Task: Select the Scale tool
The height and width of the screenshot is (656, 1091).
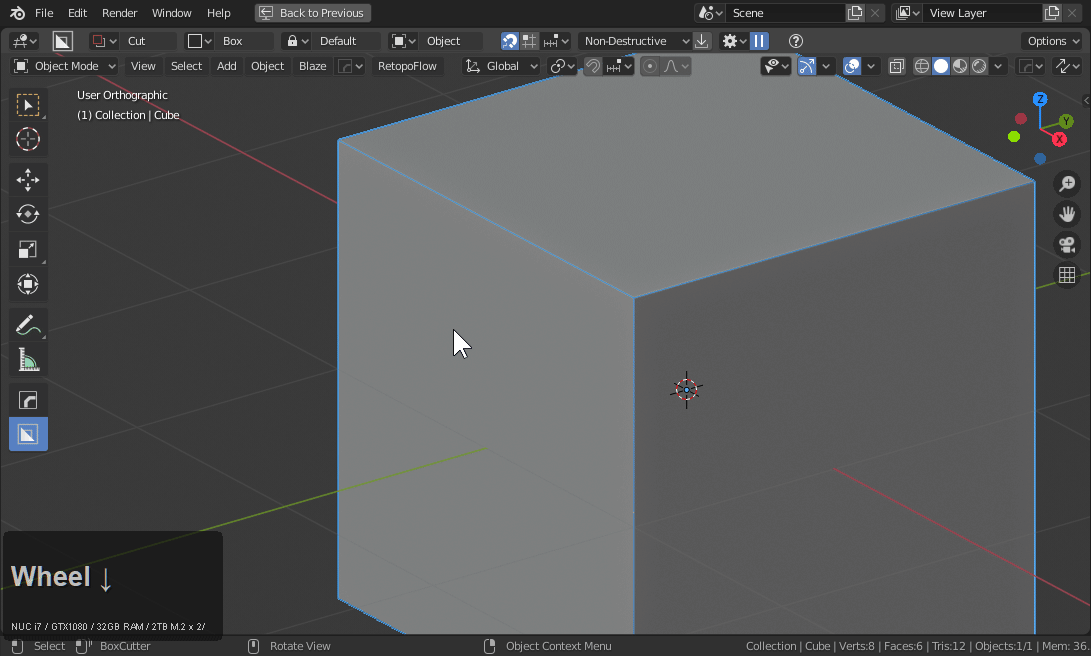Action: coord(28,250)
